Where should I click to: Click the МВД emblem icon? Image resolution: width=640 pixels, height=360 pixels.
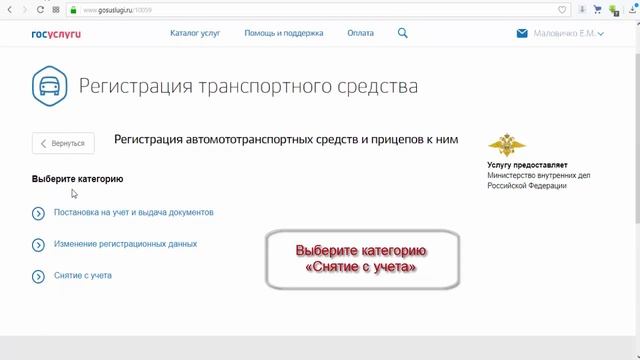507,145
